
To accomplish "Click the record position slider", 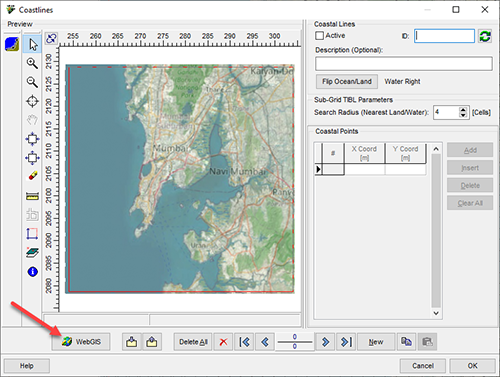I will click(295, 342).
